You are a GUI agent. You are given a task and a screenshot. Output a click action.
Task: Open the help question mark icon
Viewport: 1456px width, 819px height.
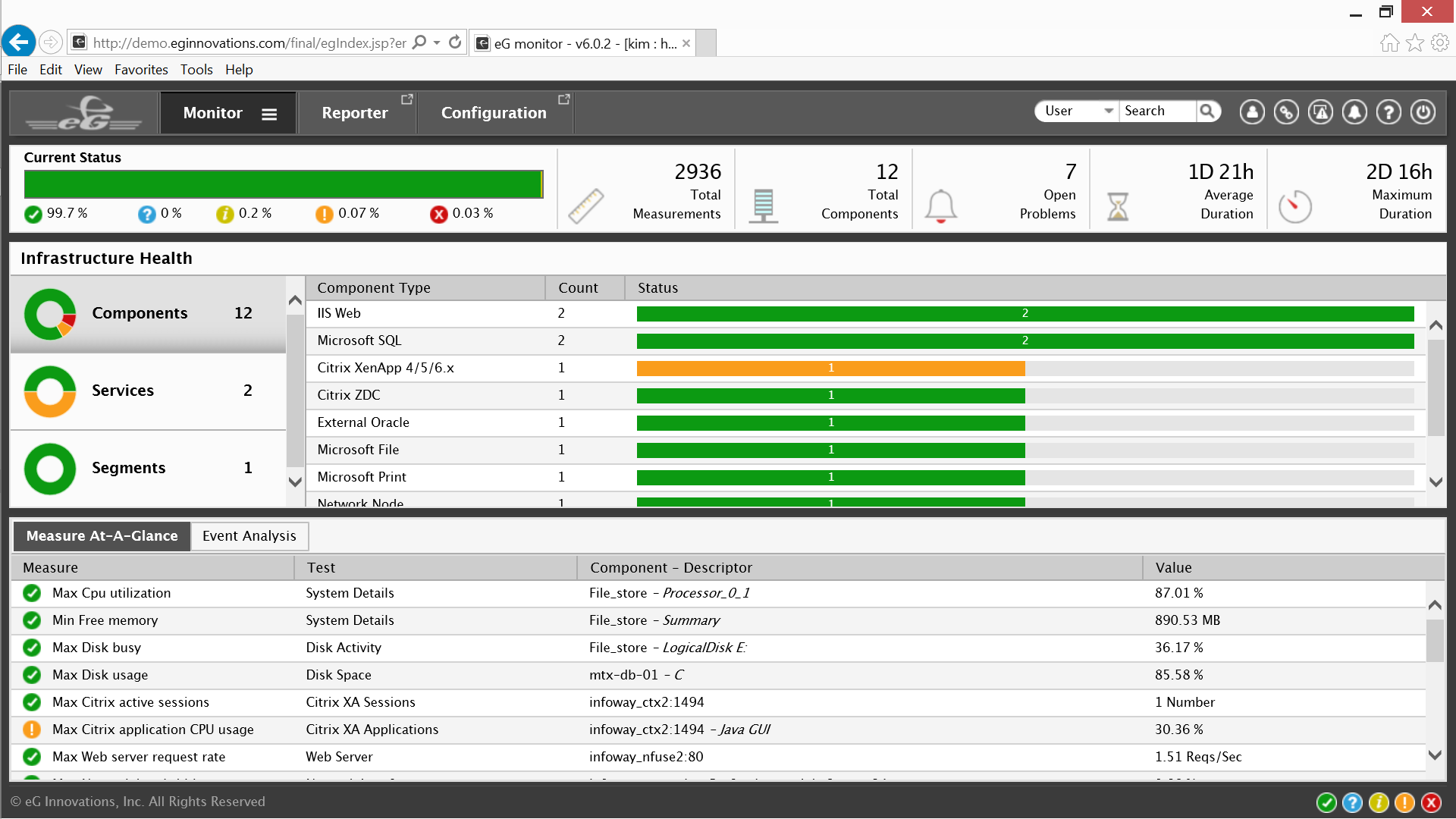tap(1389, 112)
